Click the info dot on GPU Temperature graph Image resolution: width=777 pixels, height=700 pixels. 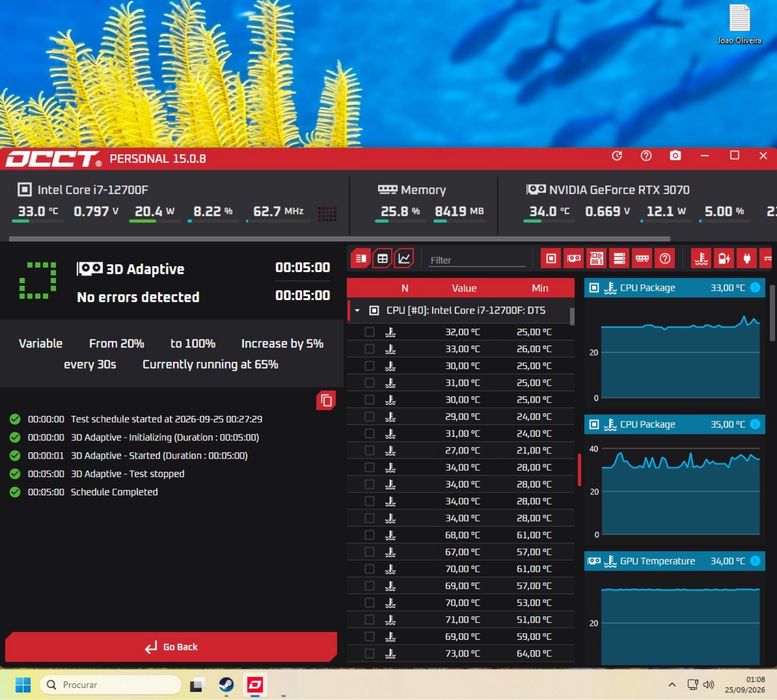tap(755, 561)
